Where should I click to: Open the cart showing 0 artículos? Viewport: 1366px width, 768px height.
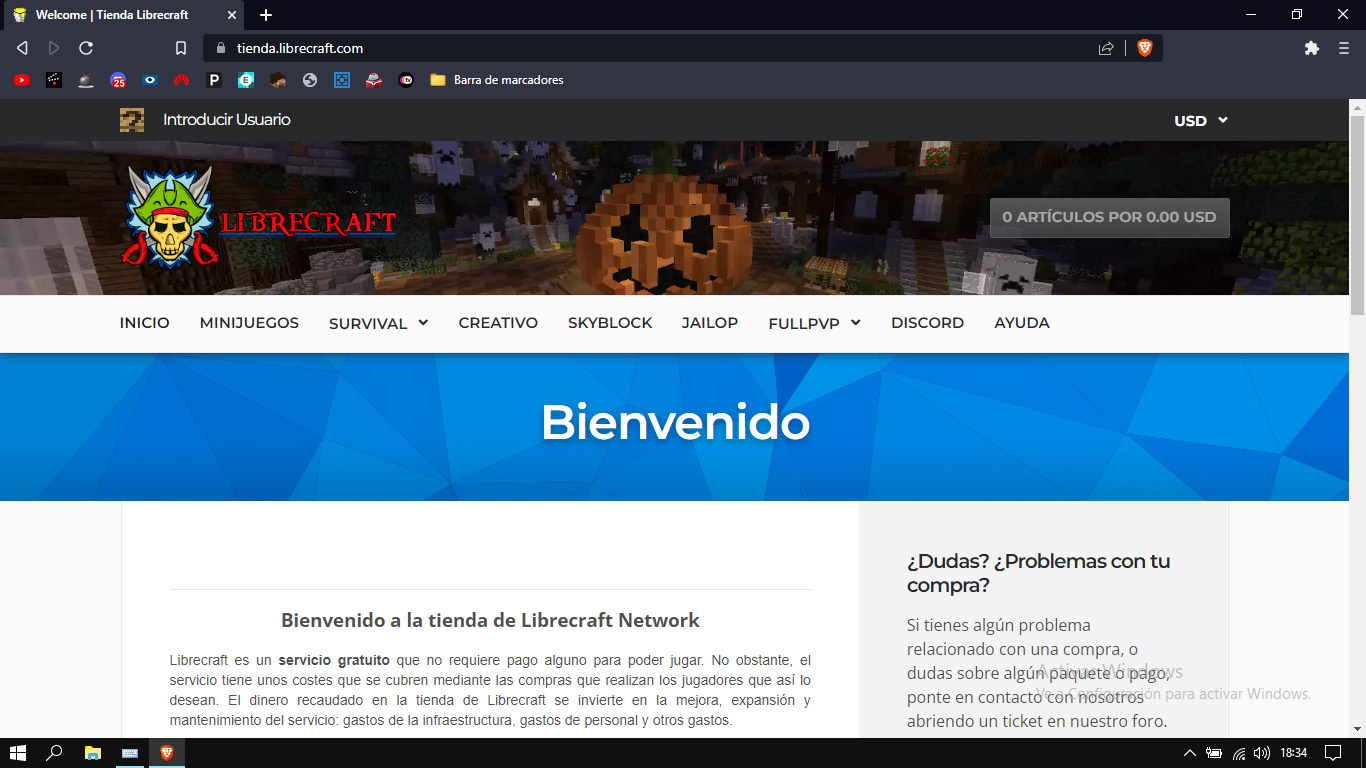pyautogui.click(x=1110, y=217)
